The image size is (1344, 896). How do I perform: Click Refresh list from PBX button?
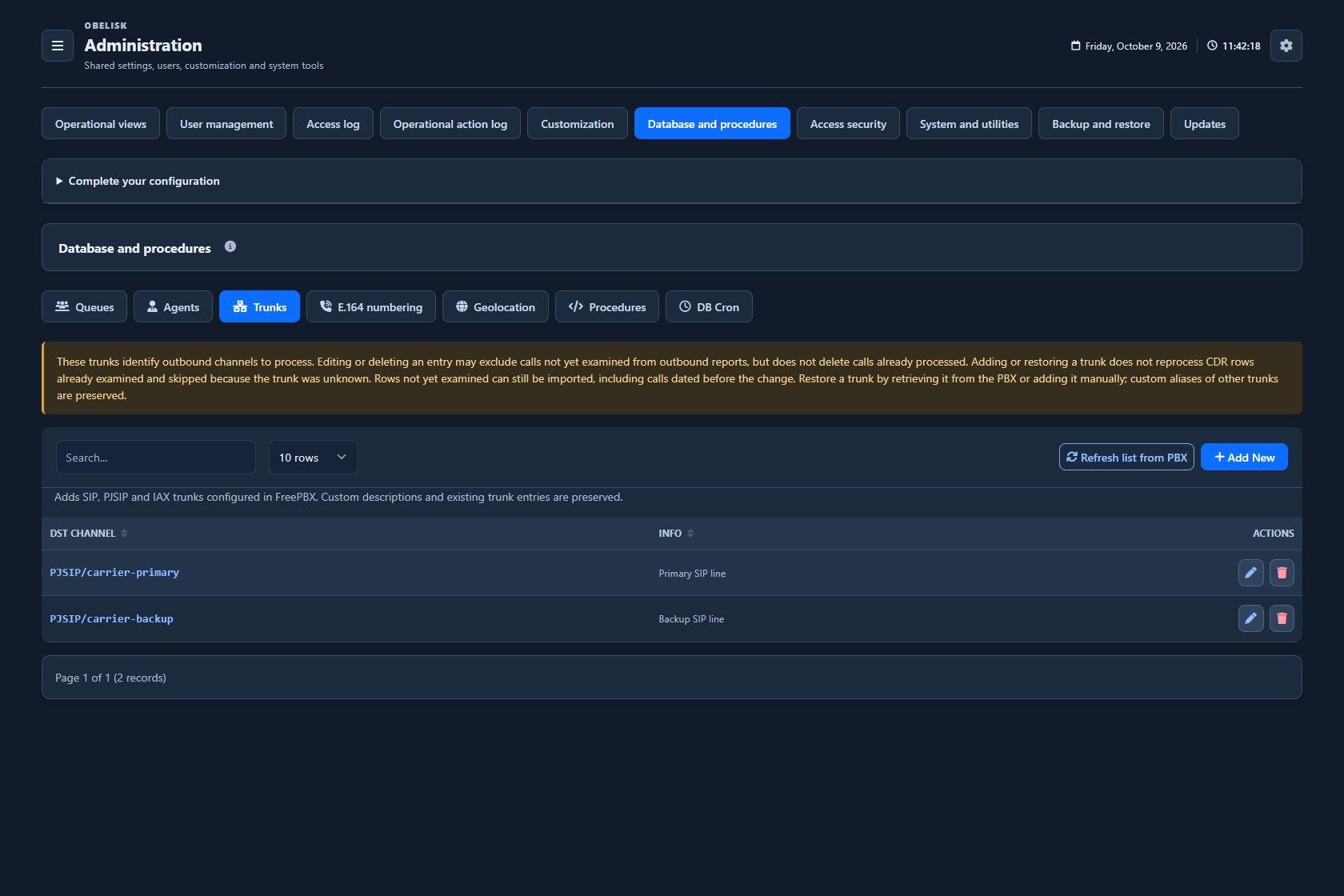1126,457
